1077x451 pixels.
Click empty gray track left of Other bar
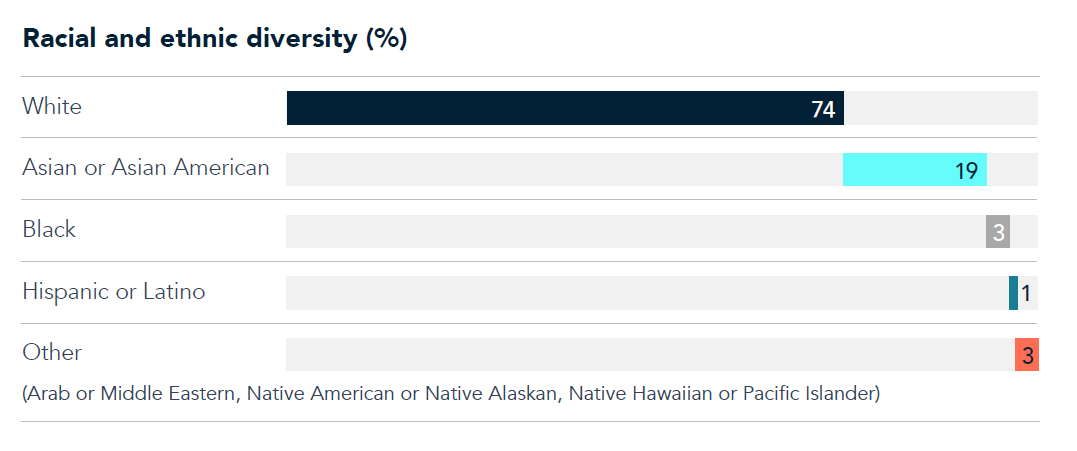[650, 354]
